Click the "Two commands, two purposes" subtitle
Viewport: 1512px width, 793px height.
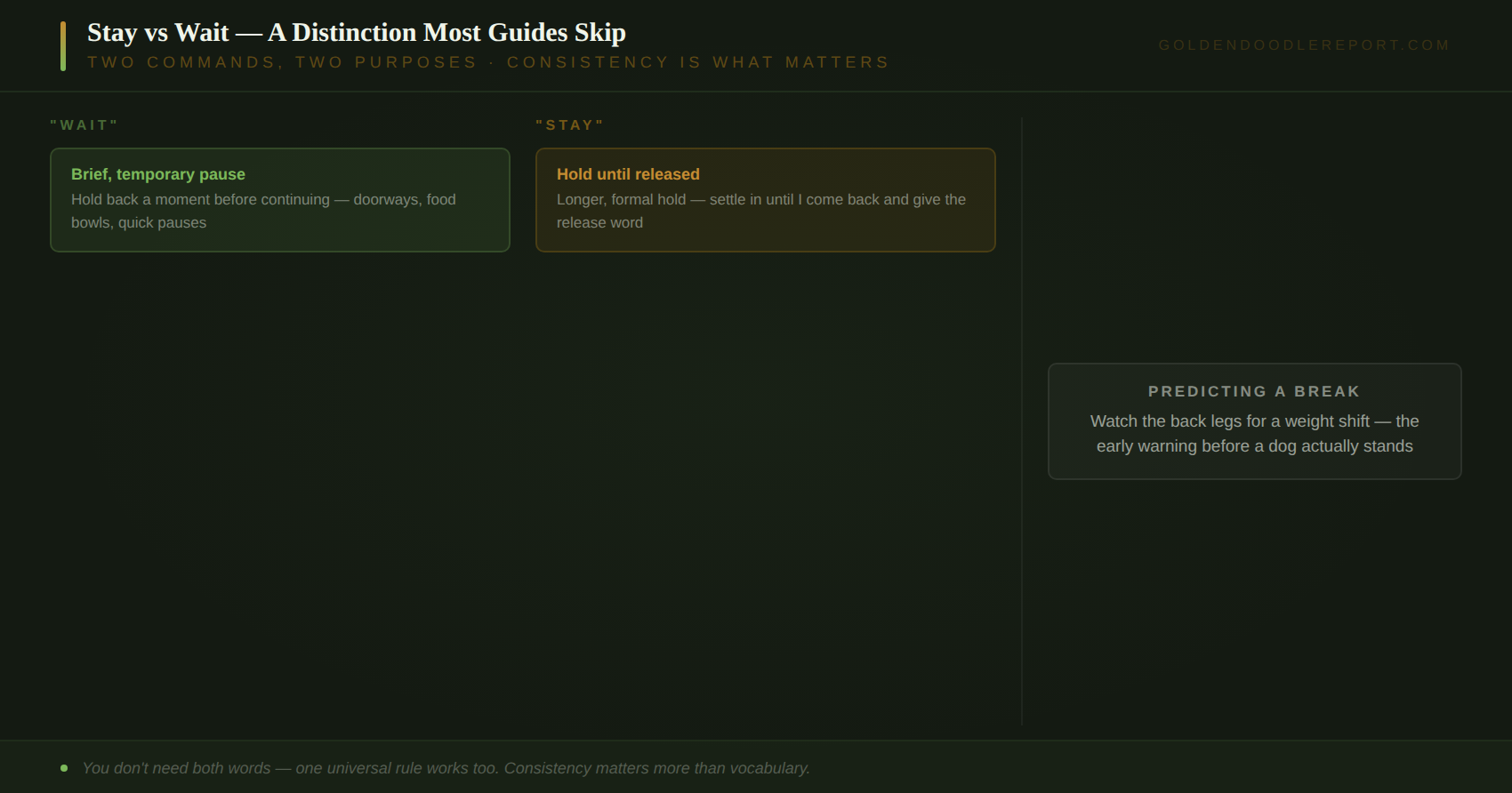[x=488, y=62]
